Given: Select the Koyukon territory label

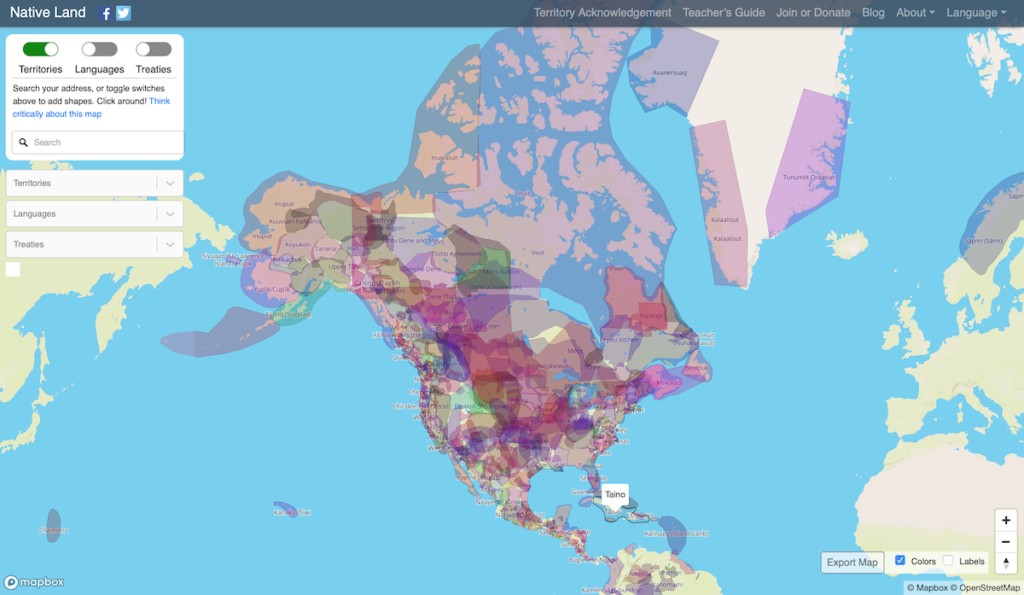Looking at the screenshot, I should point(298,245).
